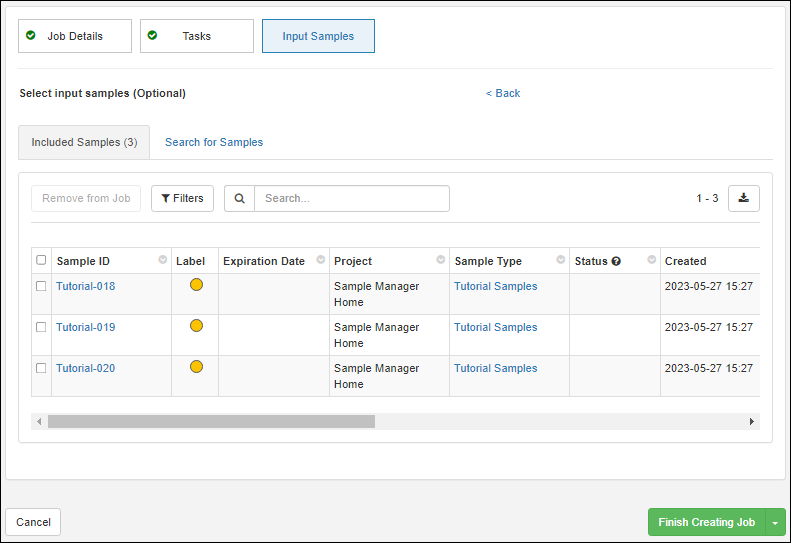Click the horizontal scrollbar thumb
Image resolution: width=791 pixels, height=543 pixels.
tap(211, 421)
